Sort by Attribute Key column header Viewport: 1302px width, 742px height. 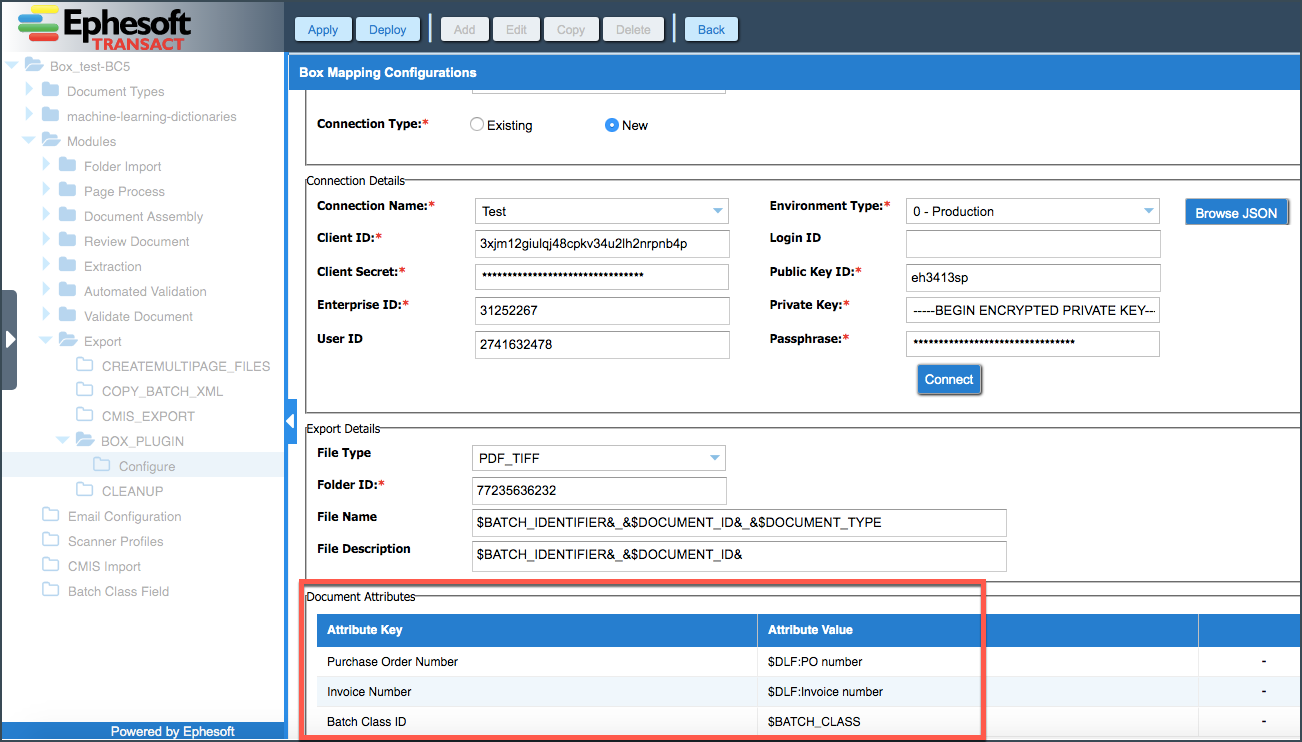pos(537,630)
